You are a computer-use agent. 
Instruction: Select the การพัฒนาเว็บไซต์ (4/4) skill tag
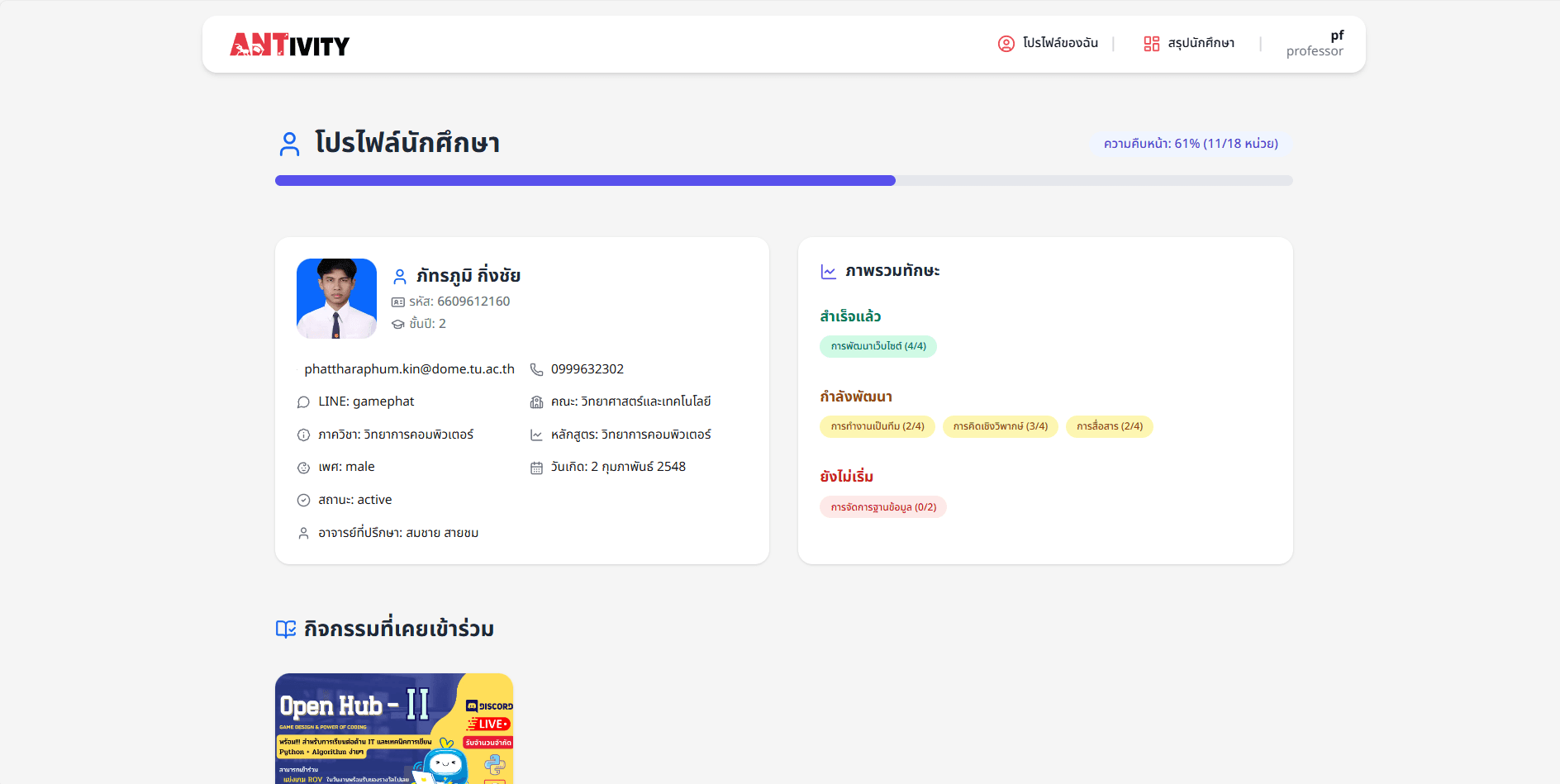click(877, 346)
